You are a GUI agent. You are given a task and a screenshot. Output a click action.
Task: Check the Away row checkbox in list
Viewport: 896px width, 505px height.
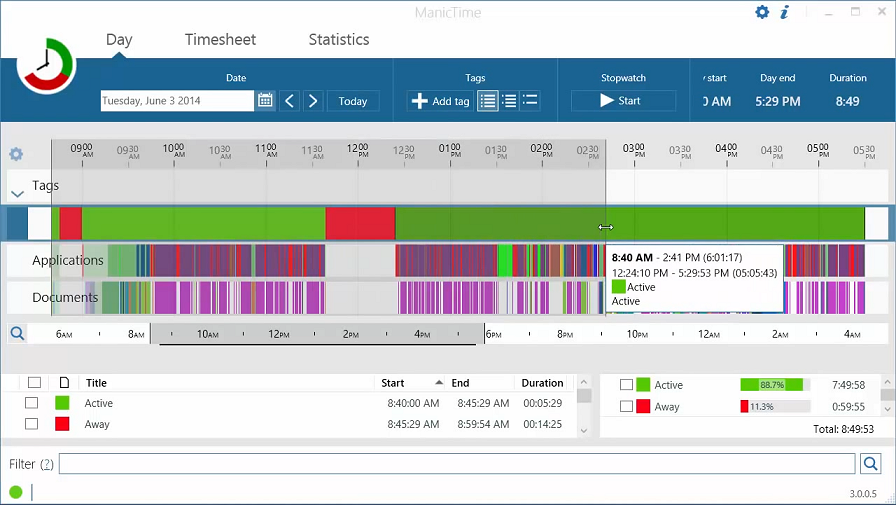(31, 424)
